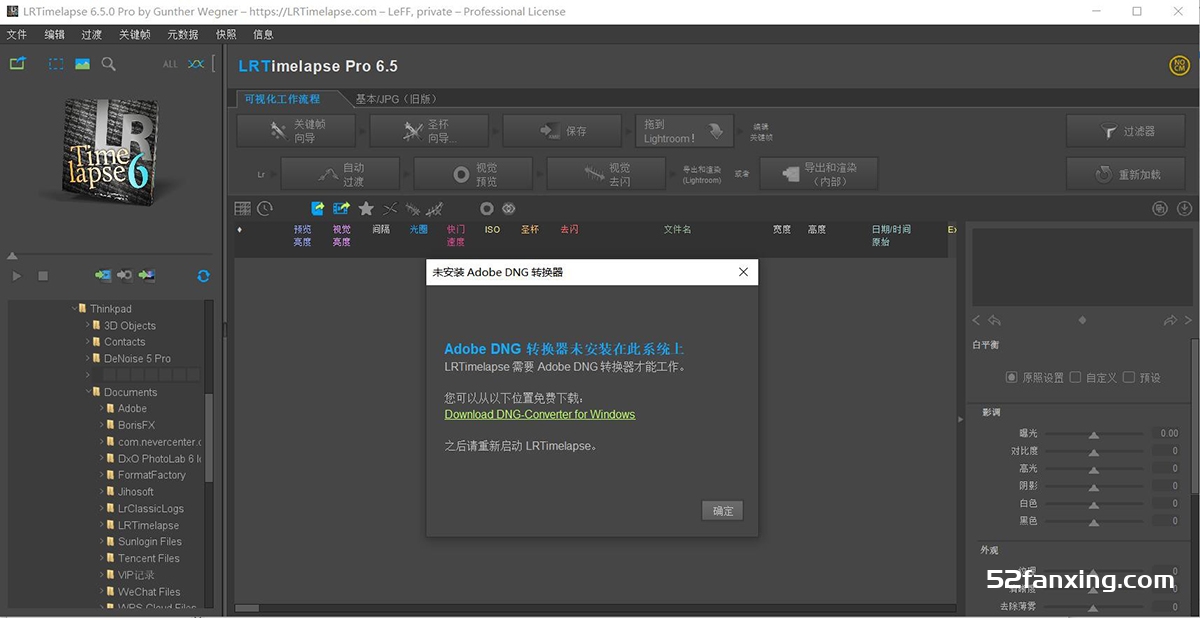Click the left chevron under the preview box
Screen dimensions: 1200x618
tap(977, 321)
